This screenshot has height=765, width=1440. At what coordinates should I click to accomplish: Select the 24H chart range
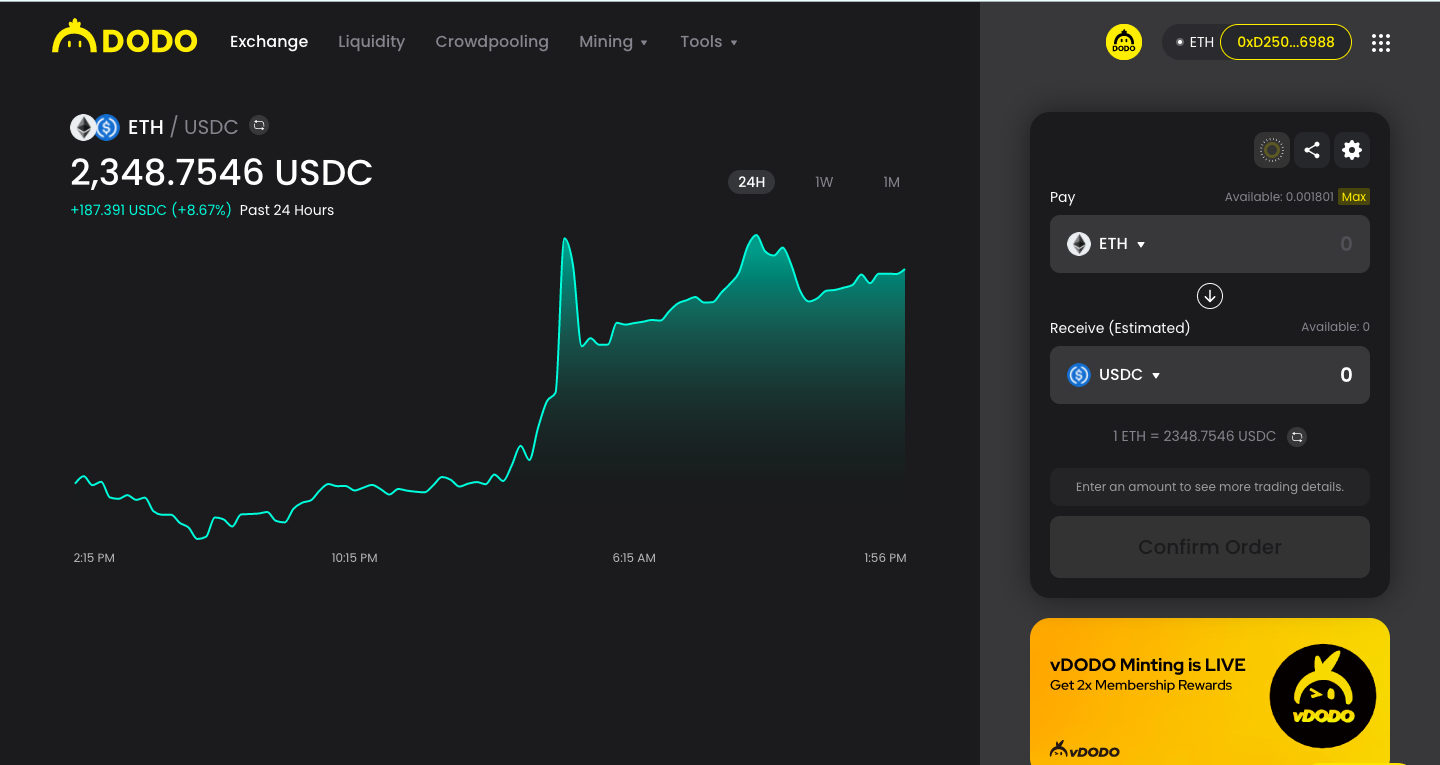[751, 182]
